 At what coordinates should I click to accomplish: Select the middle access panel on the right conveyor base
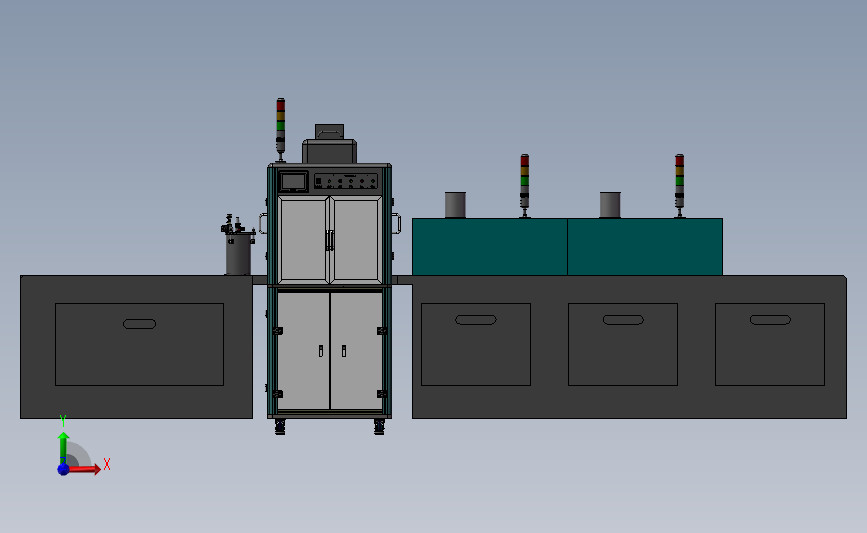(623, 344)
